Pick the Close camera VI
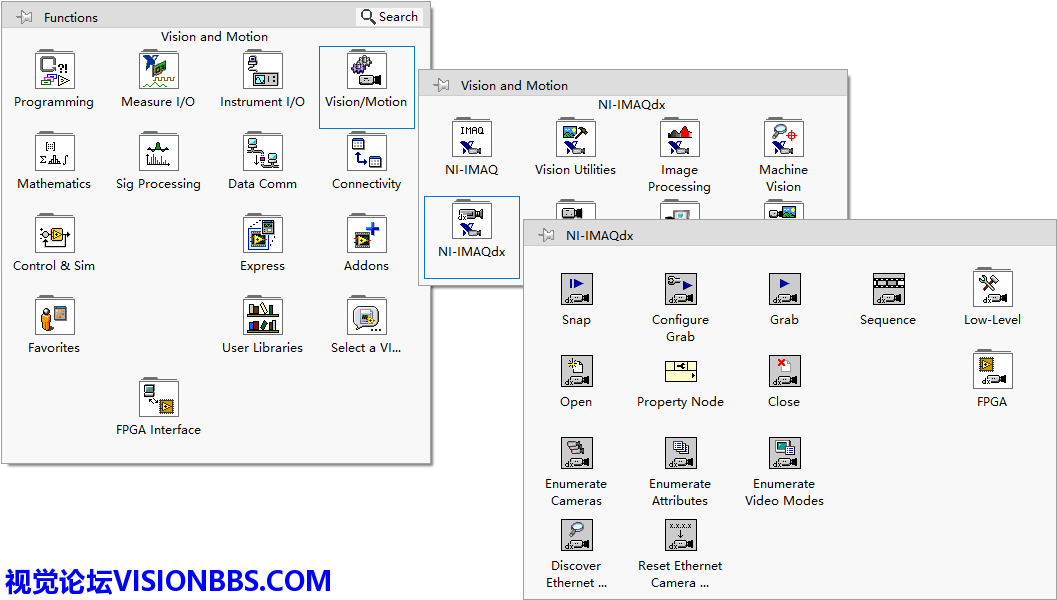 coord(784,371)
